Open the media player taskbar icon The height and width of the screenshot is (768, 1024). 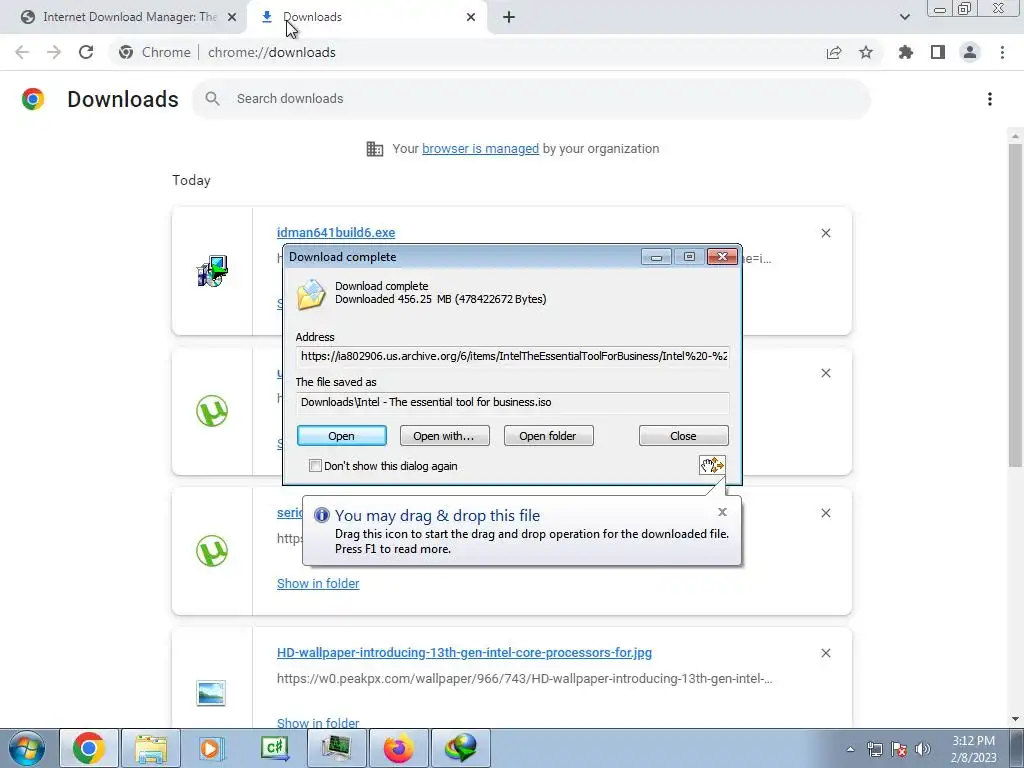pos(210,748)
